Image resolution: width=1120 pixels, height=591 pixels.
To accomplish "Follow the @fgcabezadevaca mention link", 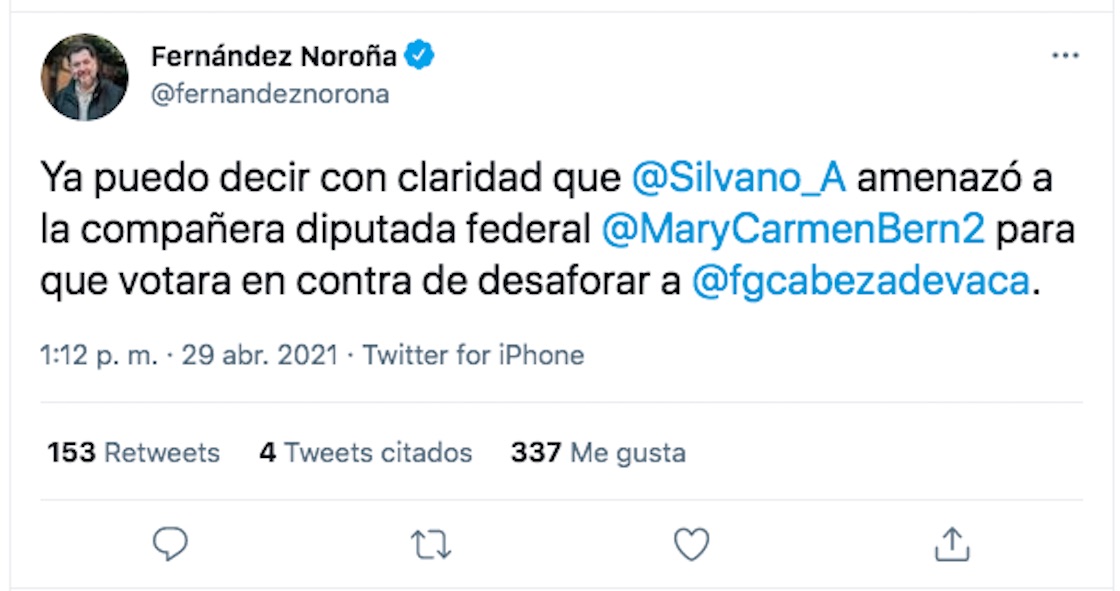I will pos(859,281).
